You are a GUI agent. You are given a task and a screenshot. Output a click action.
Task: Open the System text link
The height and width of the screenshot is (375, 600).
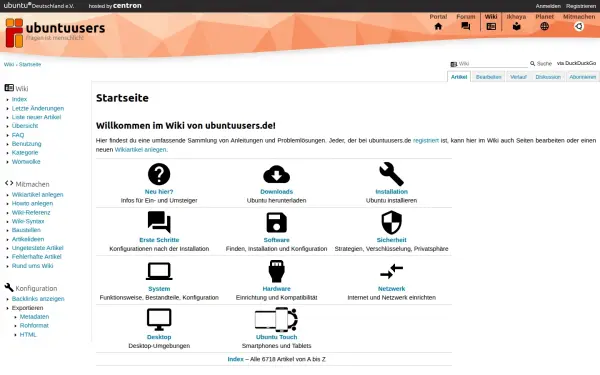tap(159, 289)
